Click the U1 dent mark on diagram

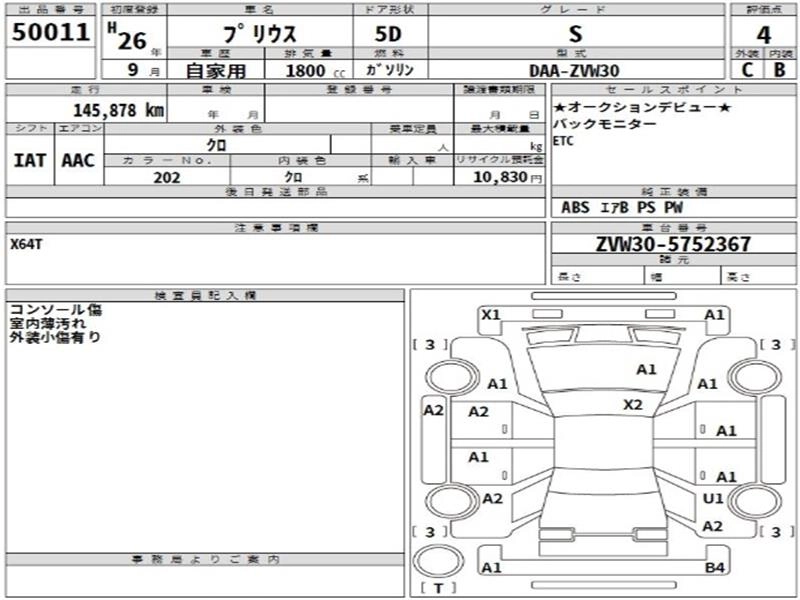(x=713, y=498)
